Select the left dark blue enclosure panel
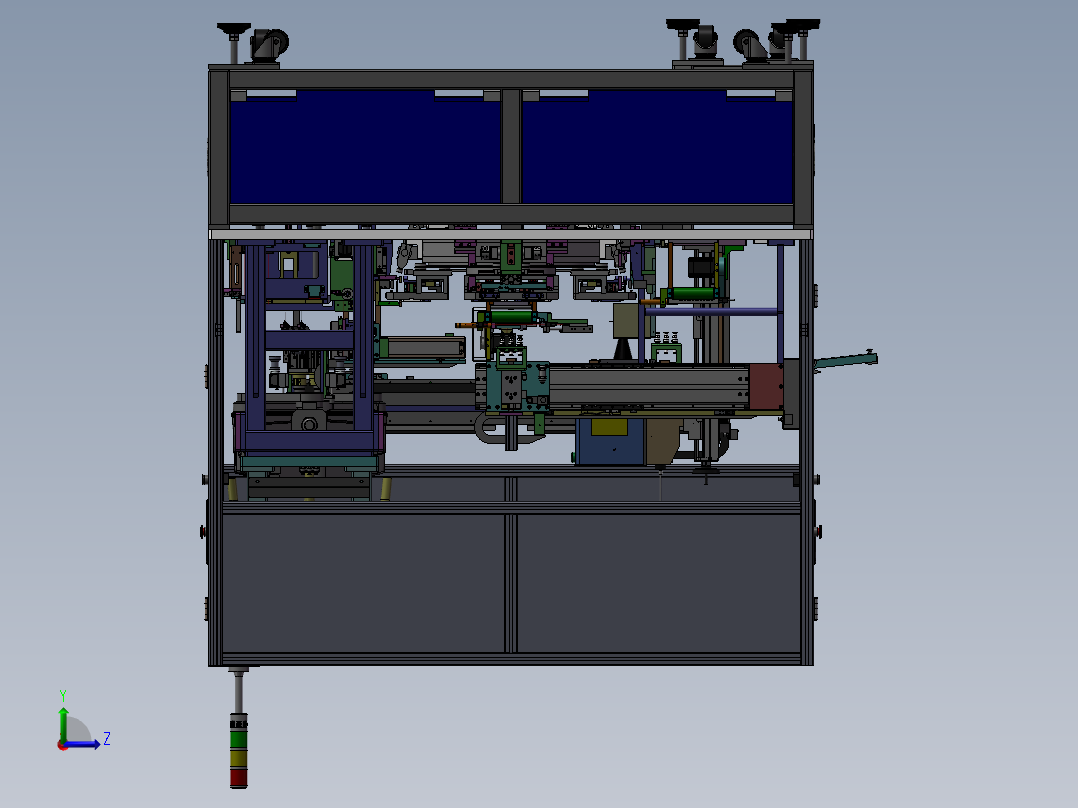Image resolution: width=1078 pixels, height=808 pixels. 365,146
